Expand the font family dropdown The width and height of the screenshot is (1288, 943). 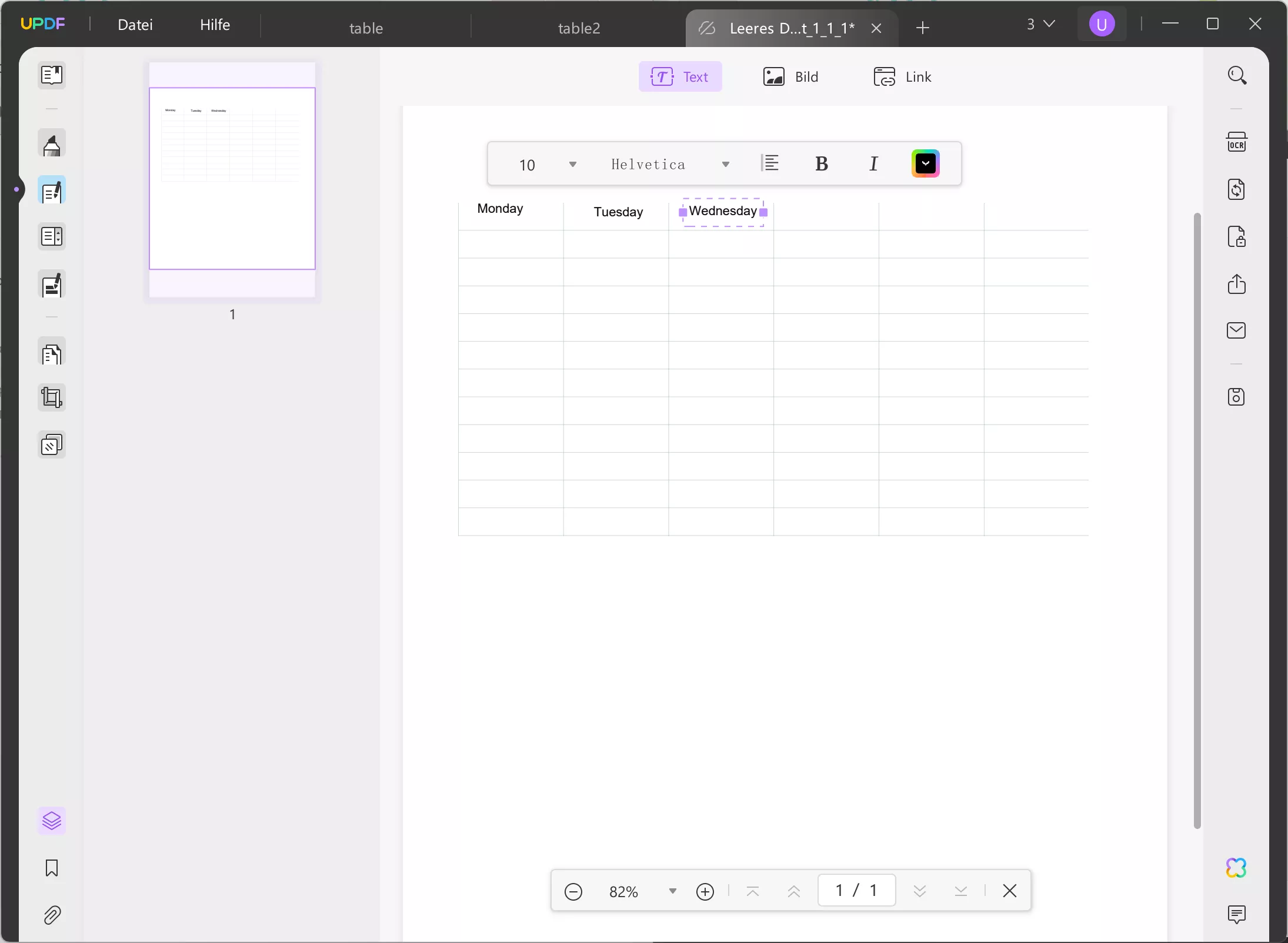(x=726, y=164)
